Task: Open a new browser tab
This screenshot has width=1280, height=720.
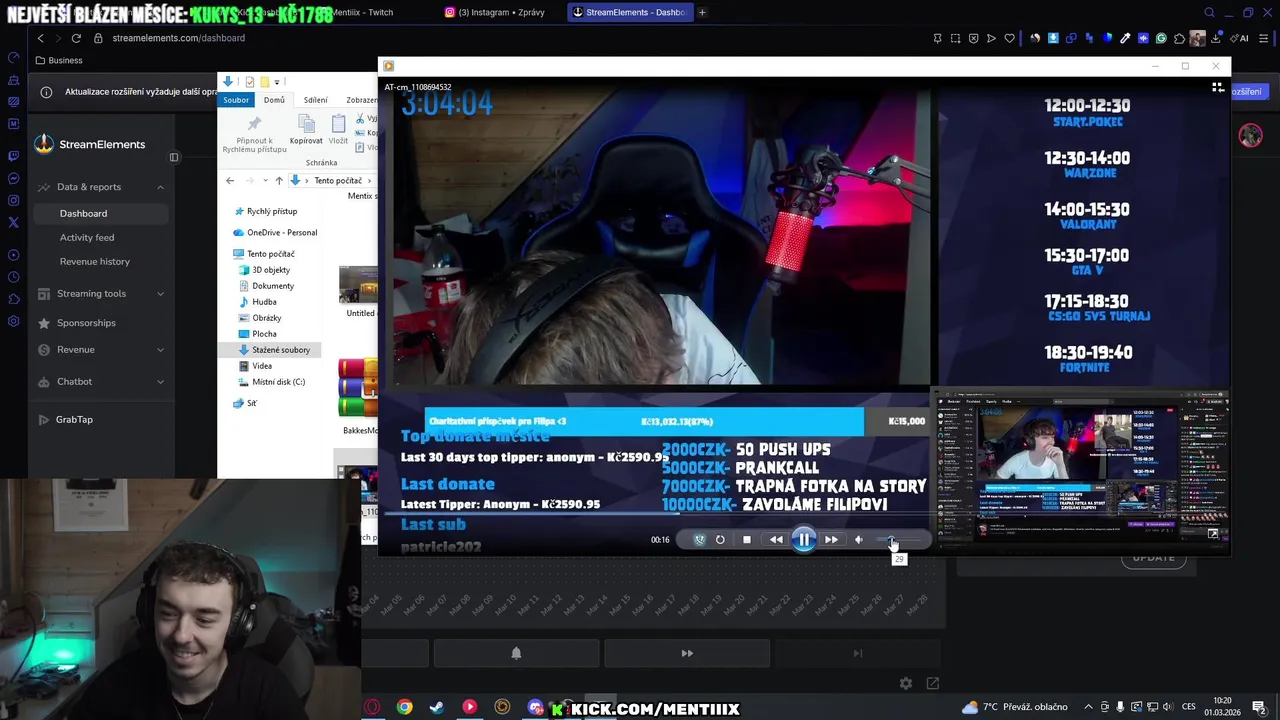Action: [x=702, y=12]
